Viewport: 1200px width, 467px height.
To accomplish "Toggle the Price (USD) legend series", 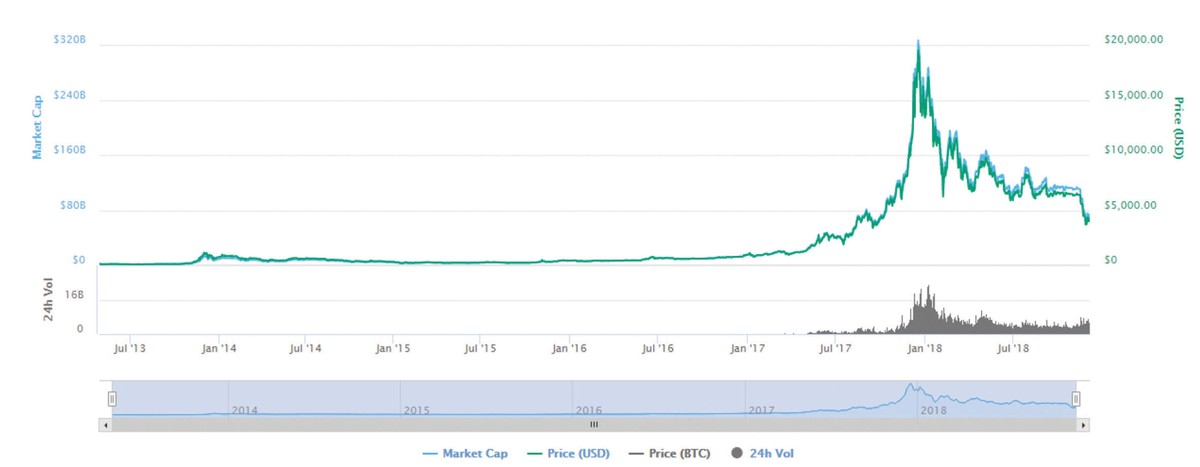I will (576, 454).
